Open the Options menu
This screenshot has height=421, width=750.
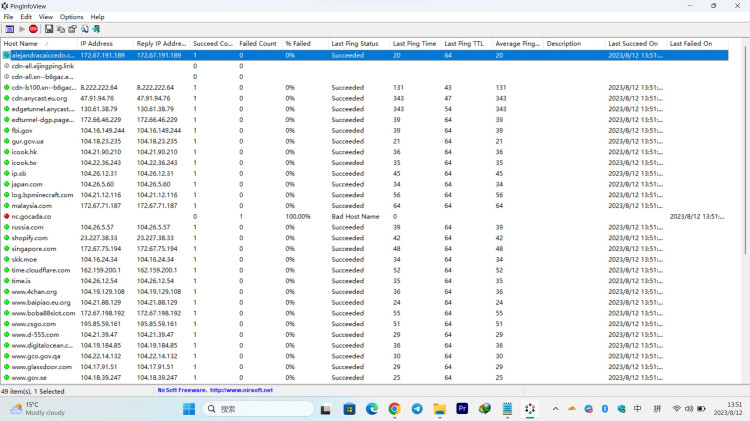point(71,17)
